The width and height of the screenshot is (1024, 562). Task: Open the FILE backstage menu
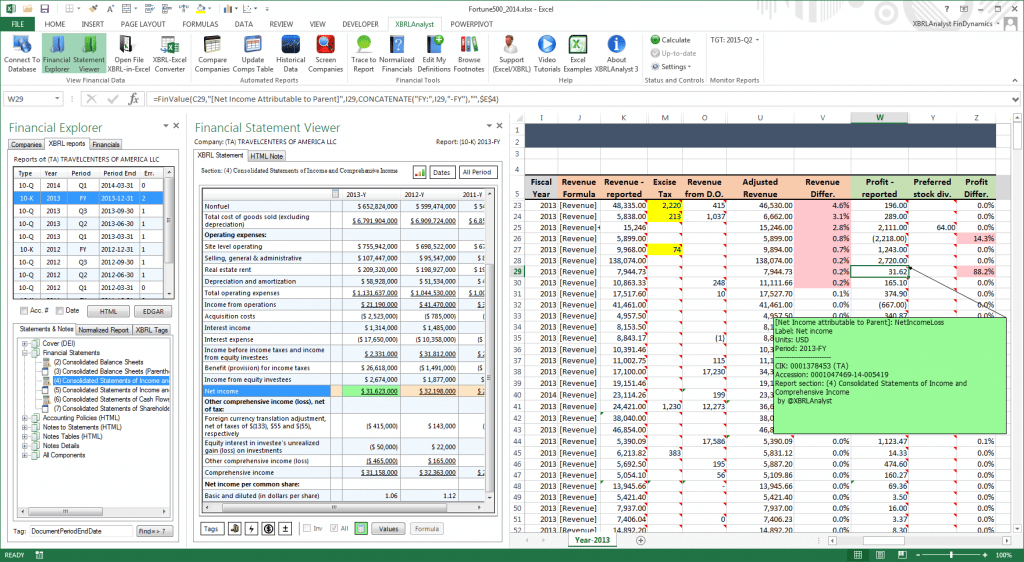(x=18, y=24)
